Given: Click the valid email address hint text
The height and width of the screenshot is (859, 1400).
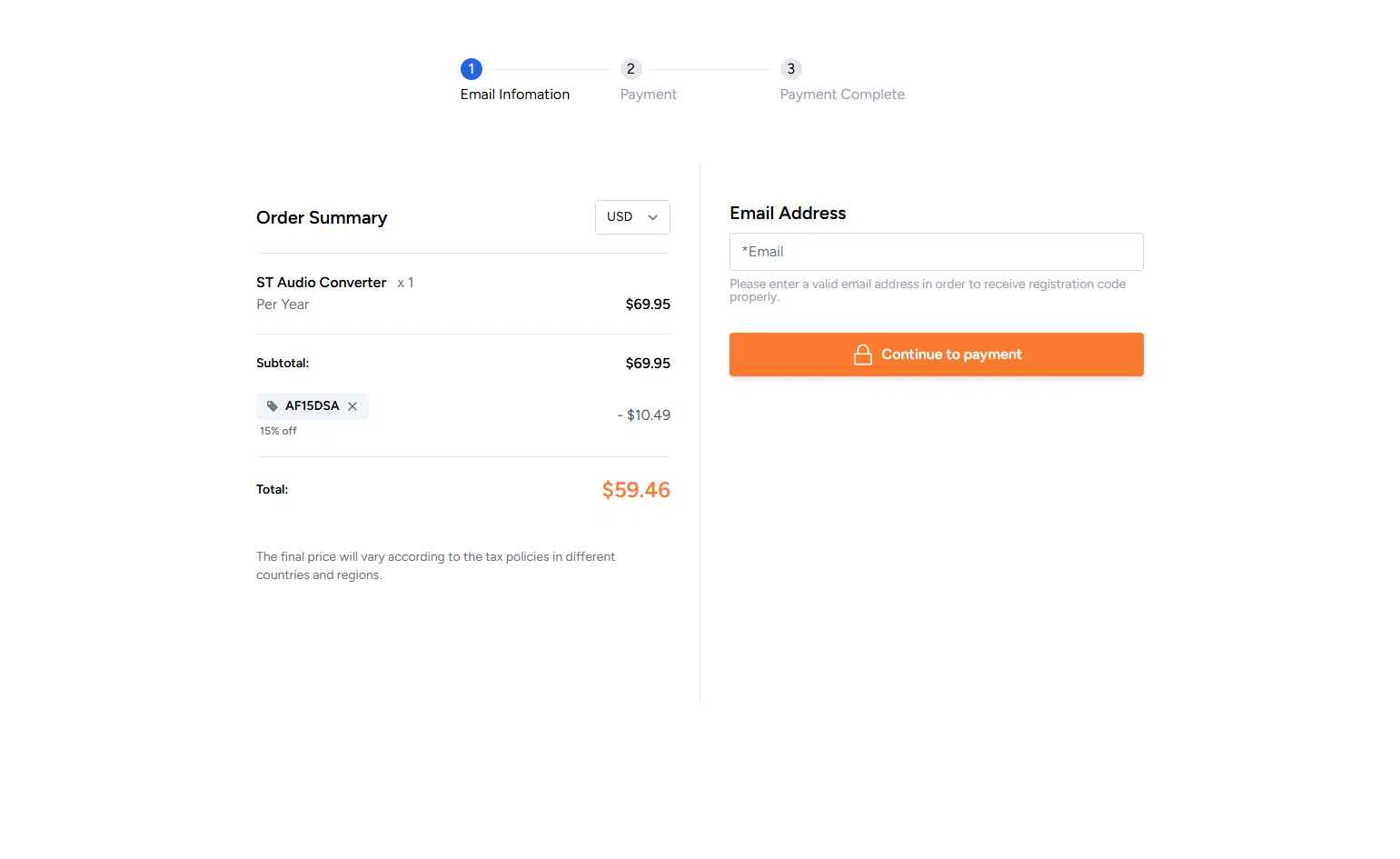Looking at the screenshot, I should pos(928,290).
